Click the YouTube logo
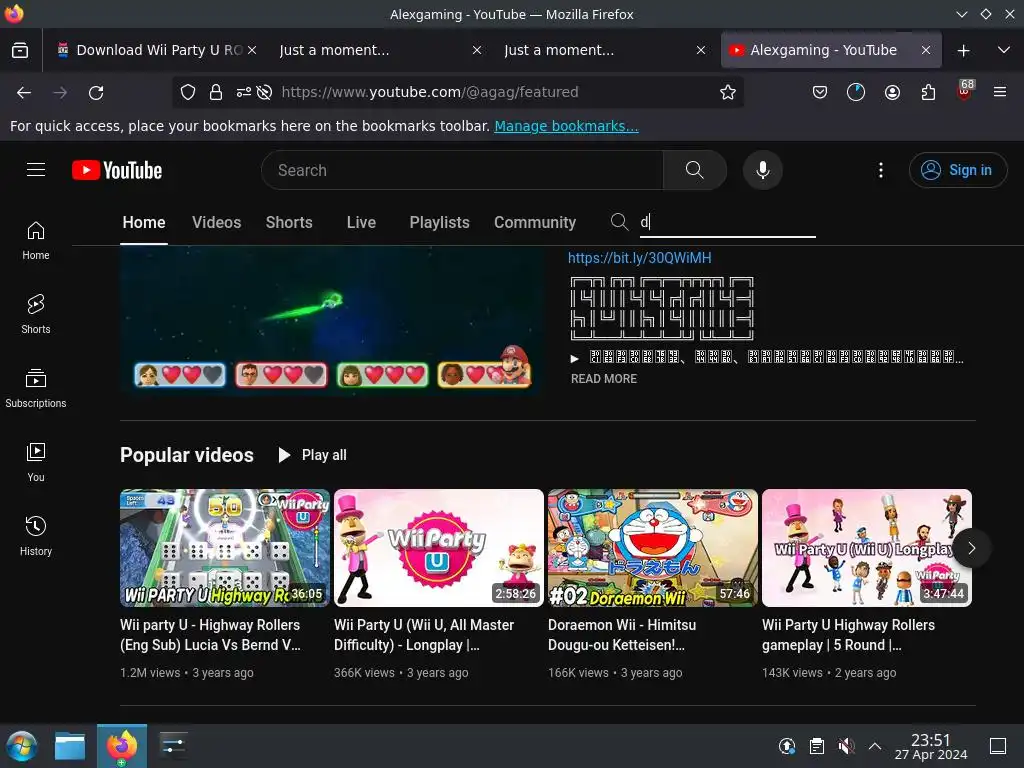Viewport: 1024px width, 768px height. click(x=117, y=170)
